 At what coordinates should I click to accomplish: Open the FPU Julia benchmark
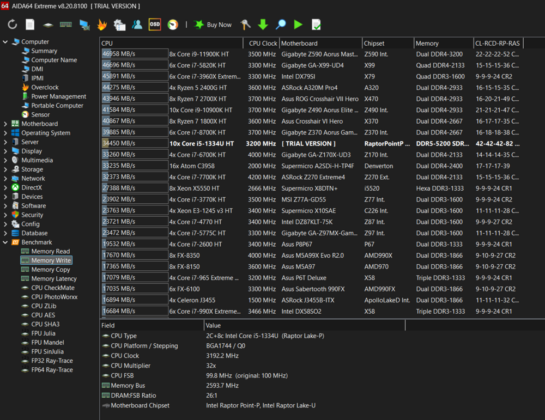point(43,333)
